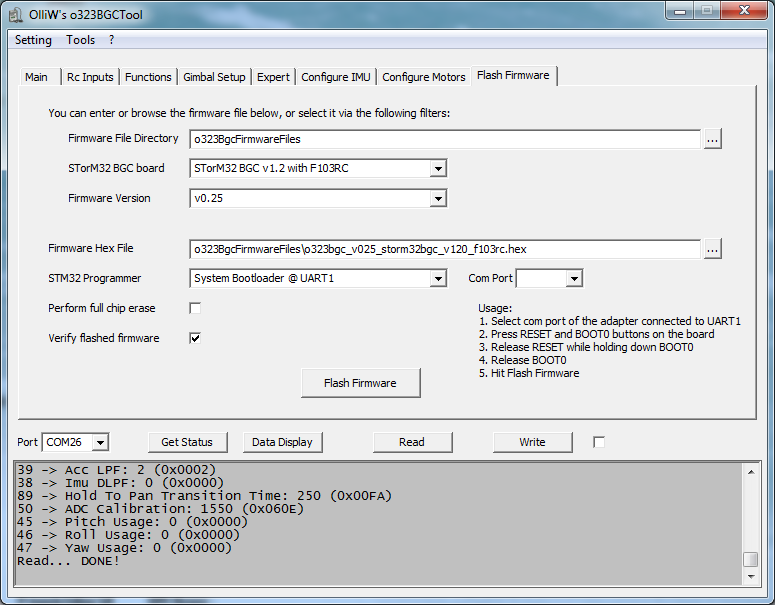The width and height of the screenshot is (775, 605).
Task: Open the Firmware Version dropdown
Action: (437, 199)
